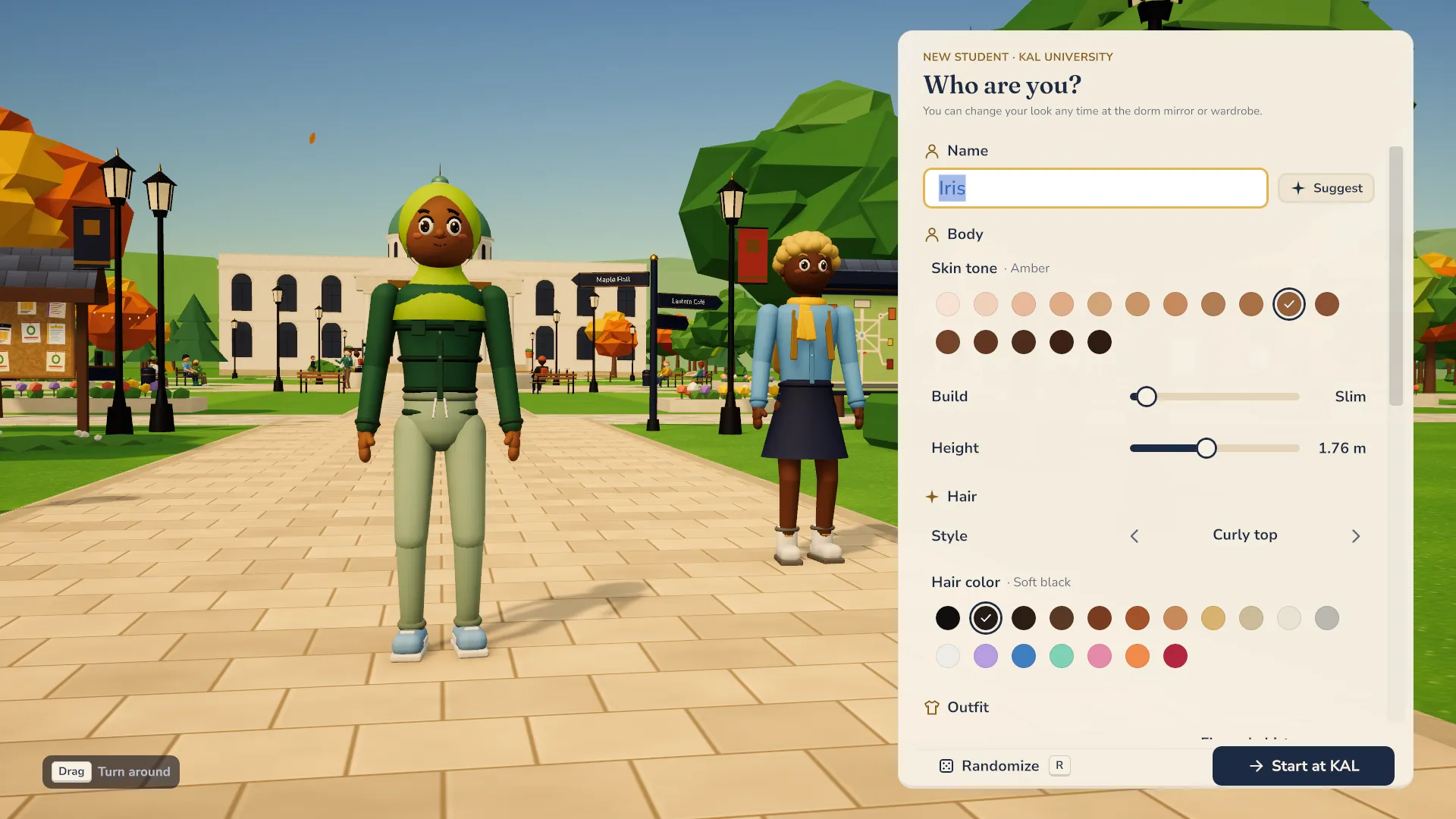Viewport: 1456px width, 819px height.
Task: Pick the golden blonde hair color swatch
Action: tap(1213, 618)
